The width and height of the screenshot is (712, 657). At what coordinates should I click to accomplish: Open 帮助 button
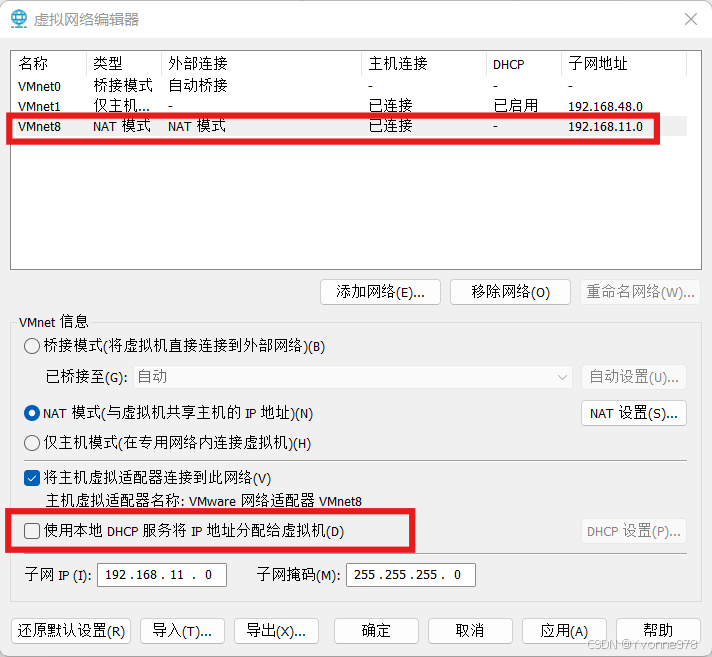click(658, 631)
